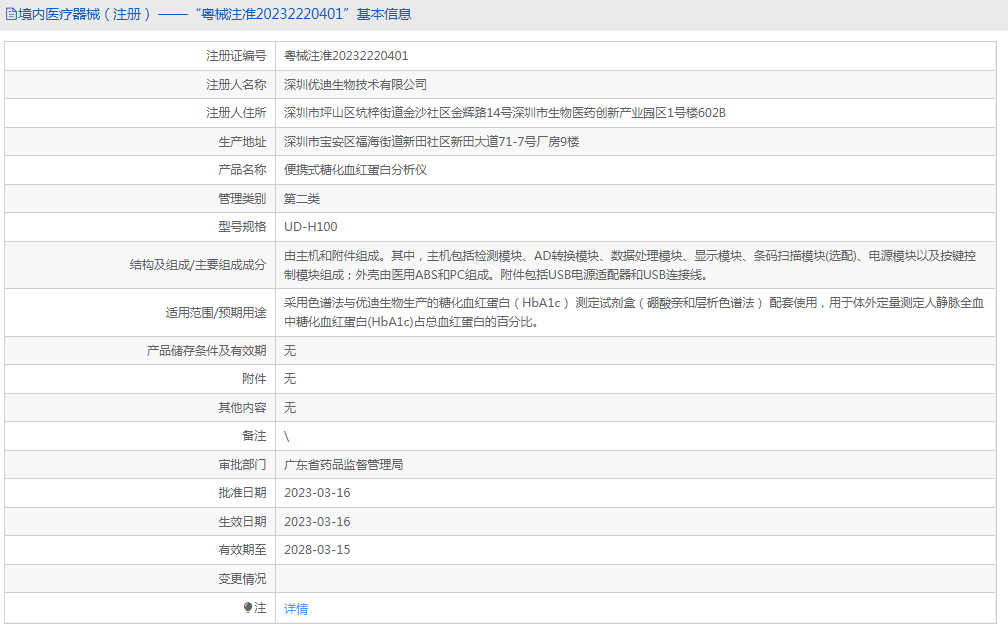The height and width of the screenshot is (631, 1008).
Task: Click the 注册证编号 label
Action: (236, 56)
